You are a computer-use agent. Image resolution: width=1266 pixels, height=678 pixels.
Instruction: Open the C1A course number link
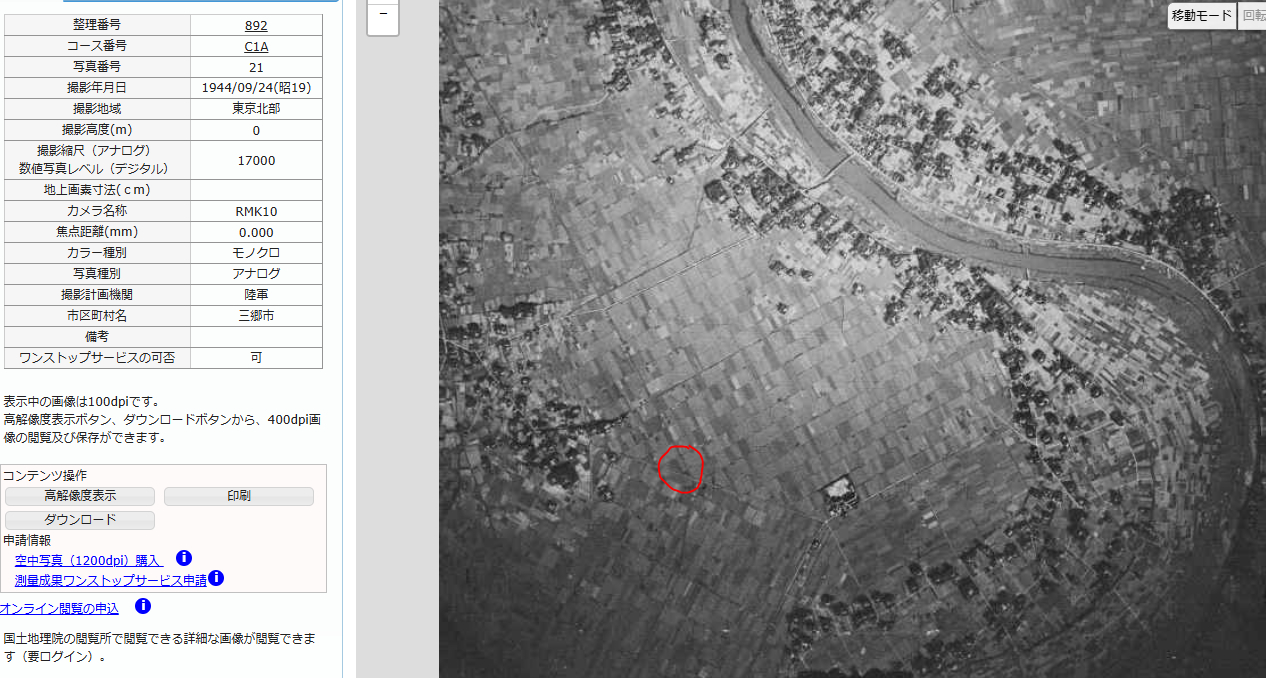click(x=256, y=47)
